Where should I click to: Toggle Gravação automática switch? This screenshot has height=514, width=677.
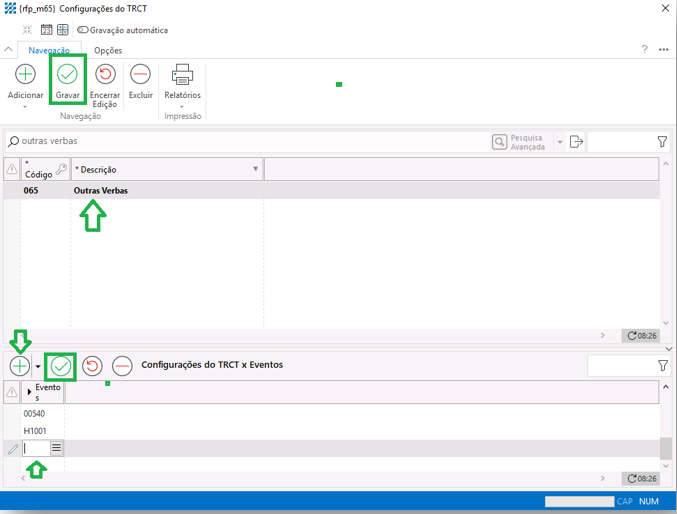(83, 30)
